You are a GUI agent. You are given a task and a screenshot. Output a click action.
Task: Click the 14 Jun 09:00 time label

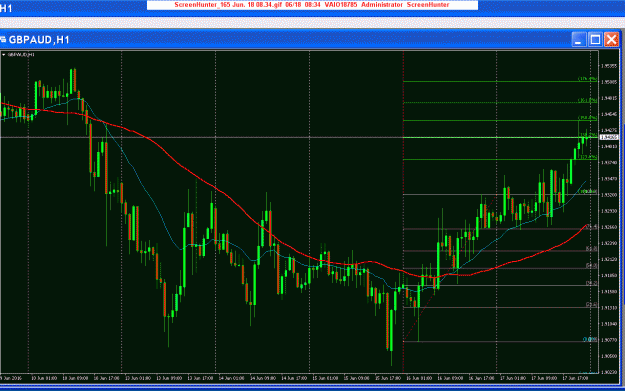(x=263, y=378)
